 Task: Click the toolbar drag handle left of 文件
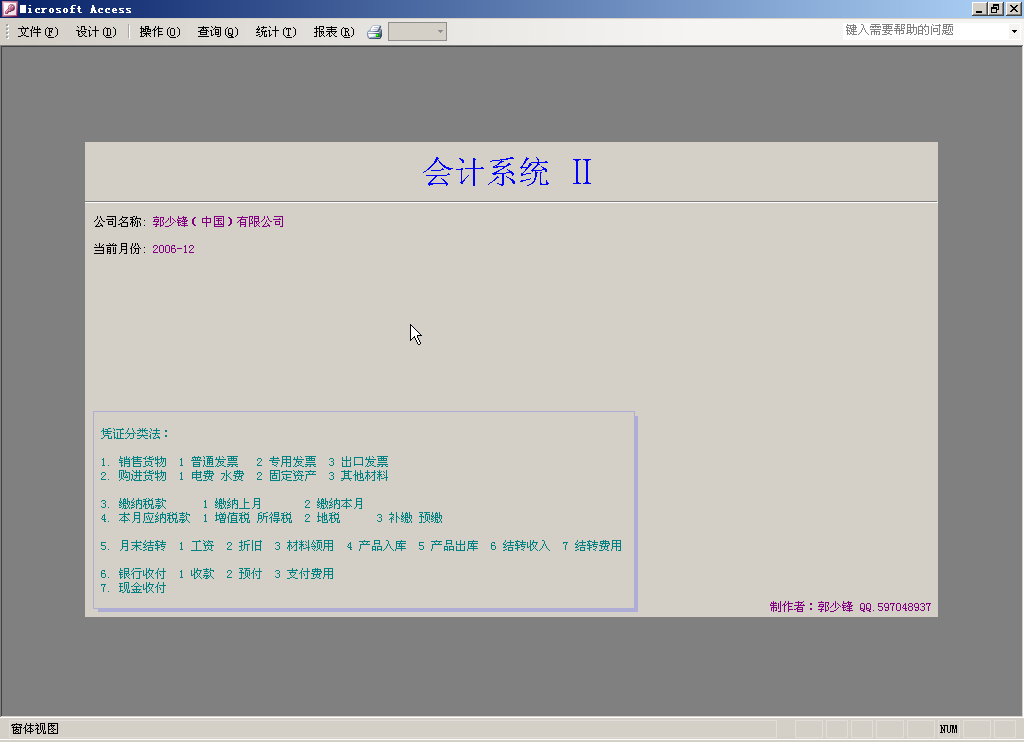click(x=8, y=32)
